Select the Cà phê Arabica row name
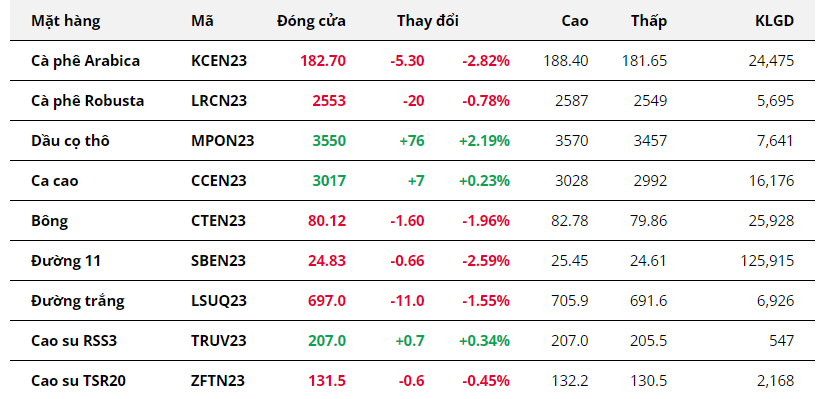The width and height of the screenshot is (831, 399). pos(85,61)
